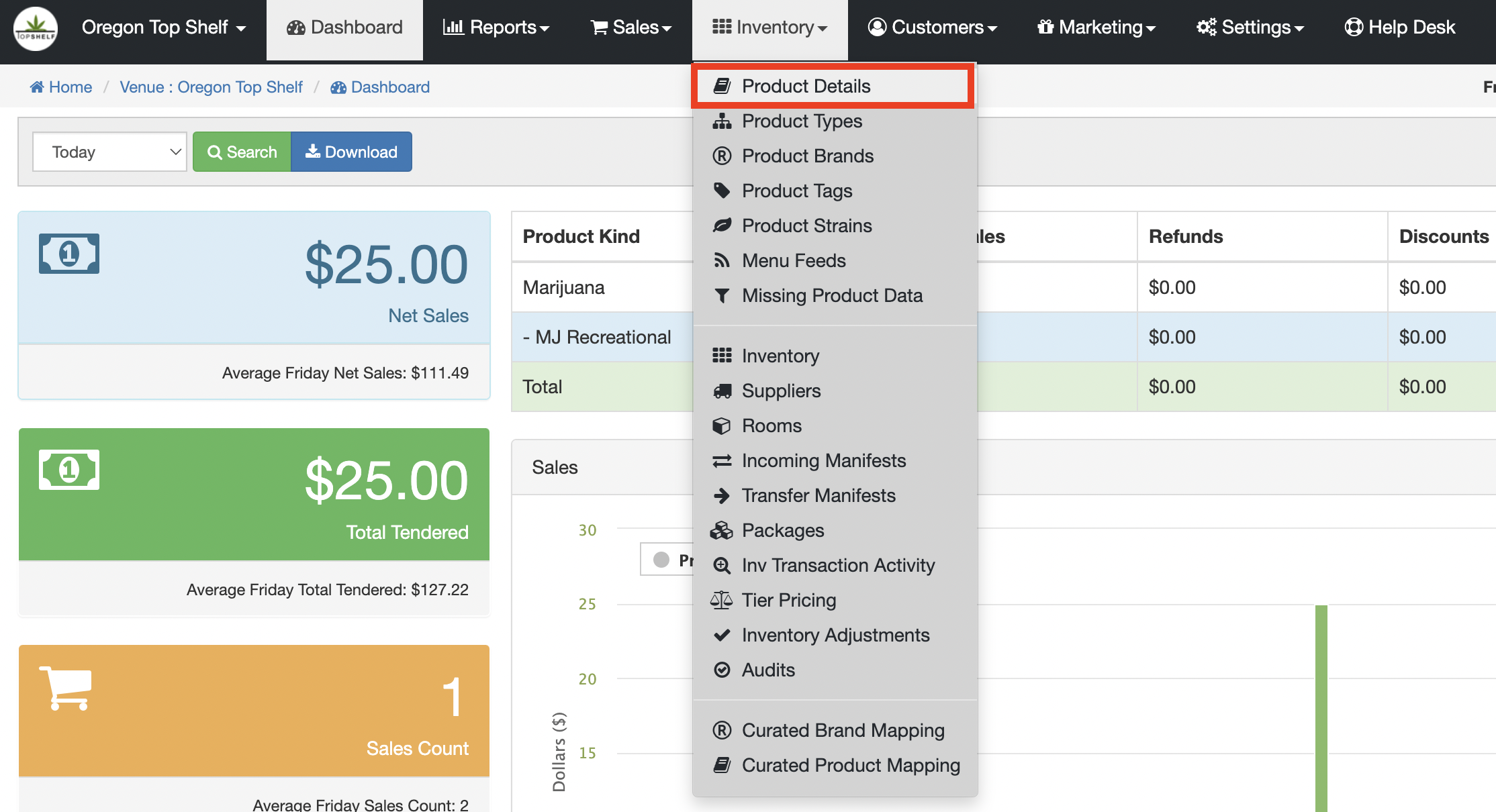Click the Incoming Manifests exchange icon

click(x=722, y=460)
